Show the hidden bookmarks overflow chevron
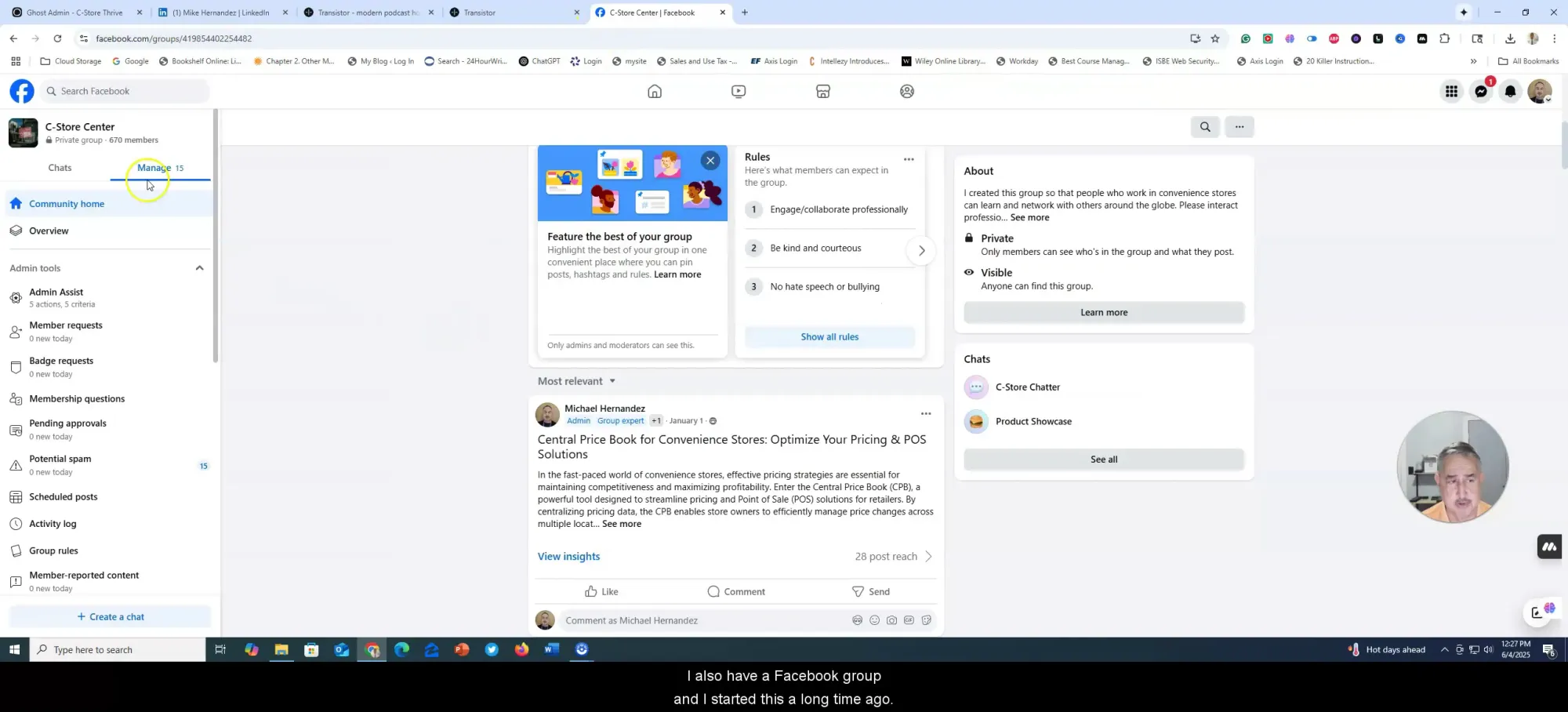This screenshot has width=1568, height=712. [1473, 61]
